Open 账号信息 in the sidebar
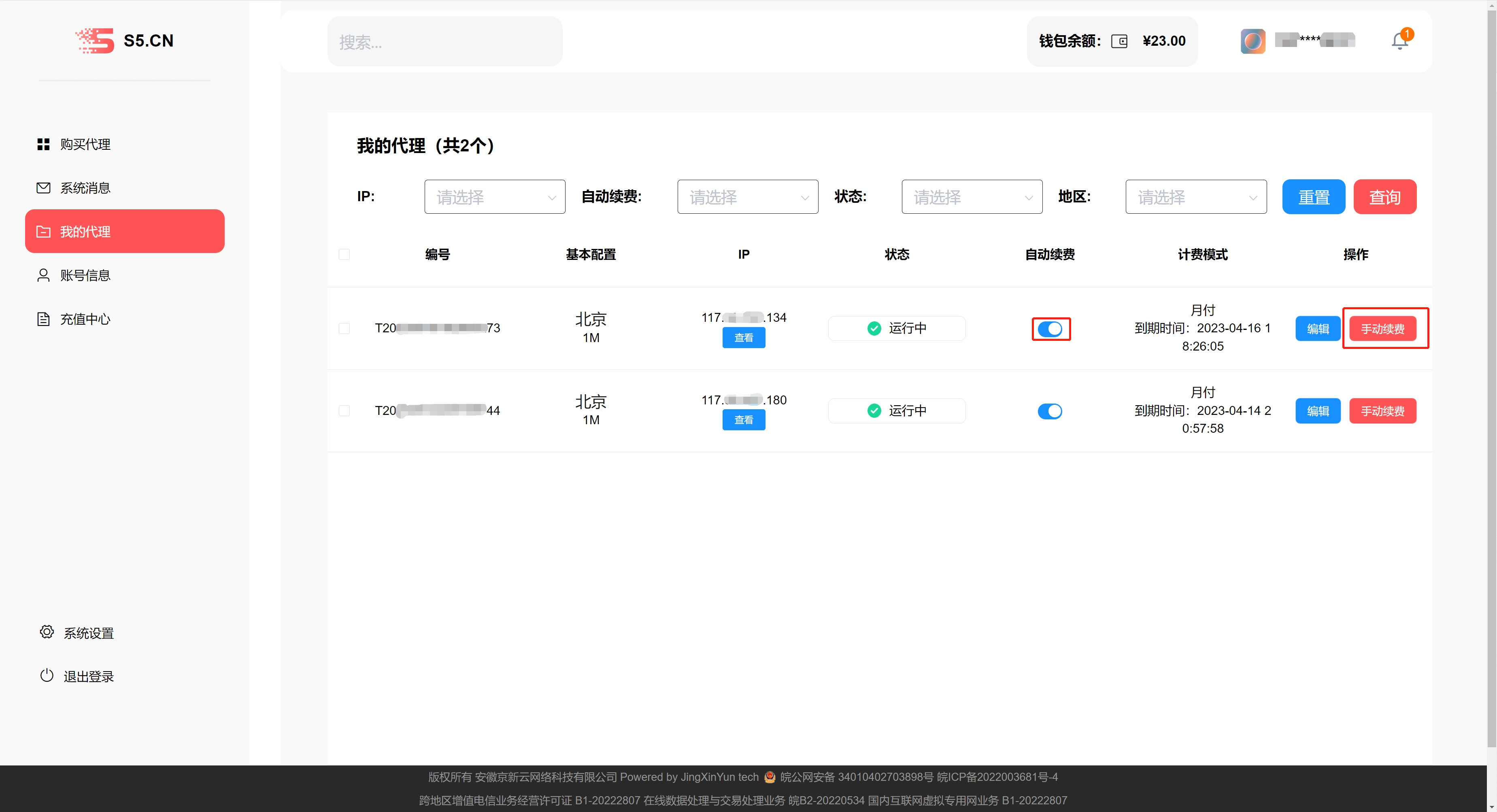Viewport: 1497px width, 812px height. point(85,276)
